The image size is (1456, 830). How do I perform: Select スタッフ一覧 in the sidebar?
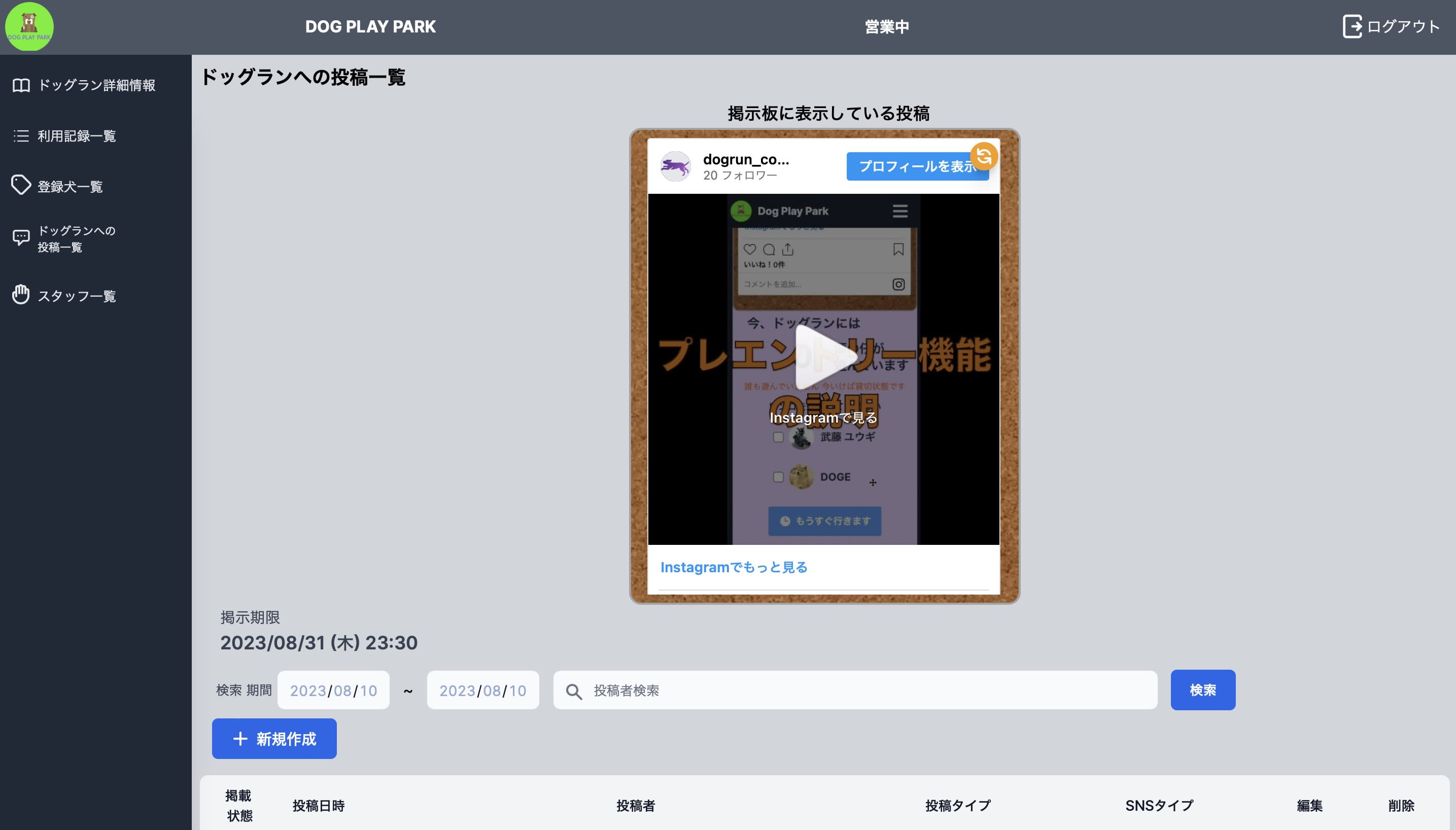[x=77, y=296]
